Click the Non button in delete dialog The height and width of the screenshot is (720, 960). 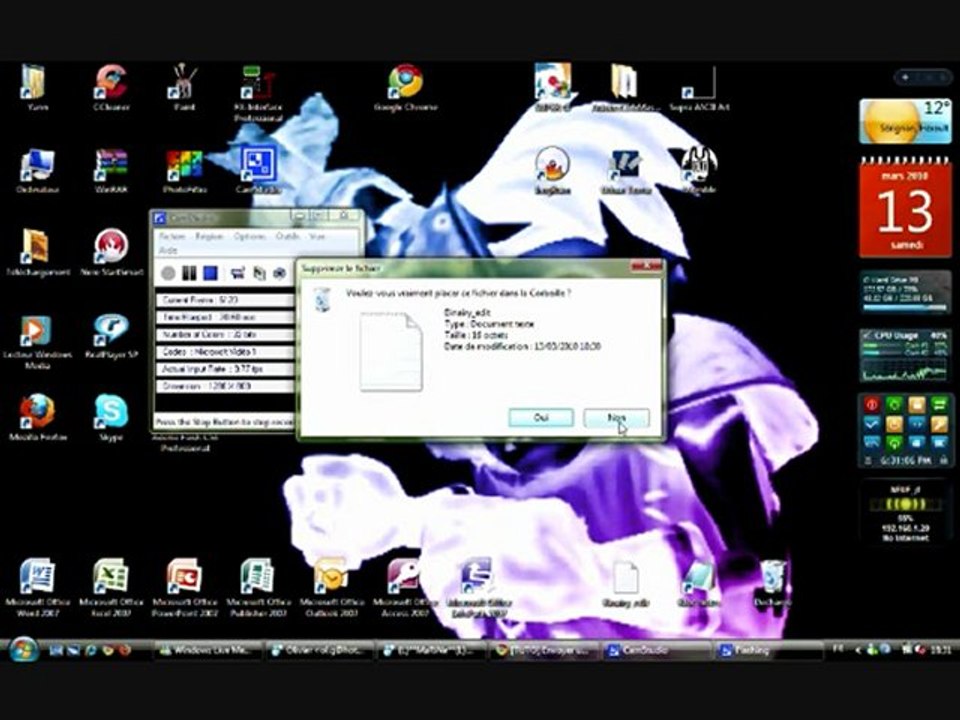[616, 418]
